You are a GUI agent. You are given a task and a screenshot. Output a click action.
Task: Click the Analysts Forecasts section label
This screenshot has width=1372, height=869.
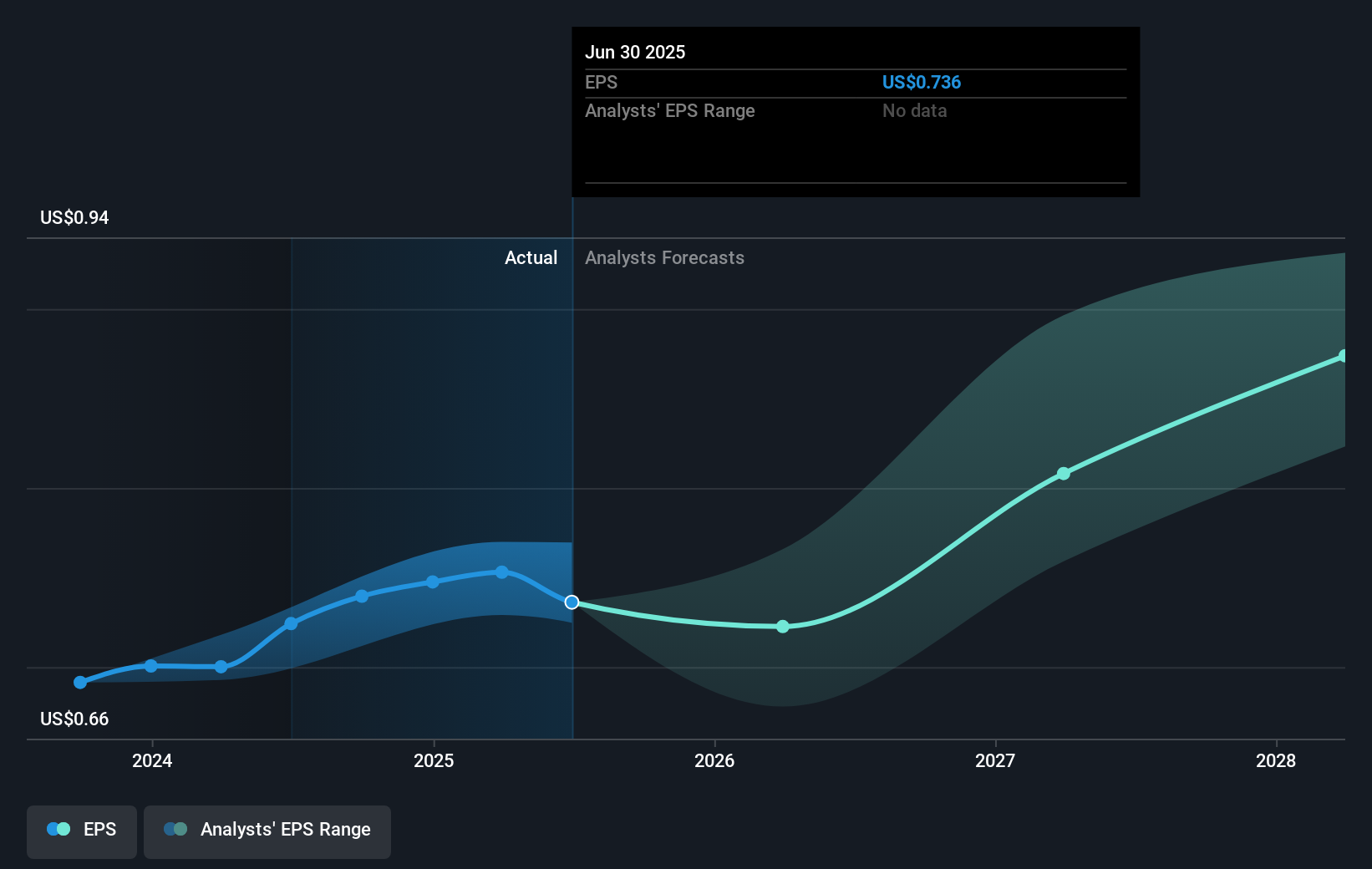point(664,258)
